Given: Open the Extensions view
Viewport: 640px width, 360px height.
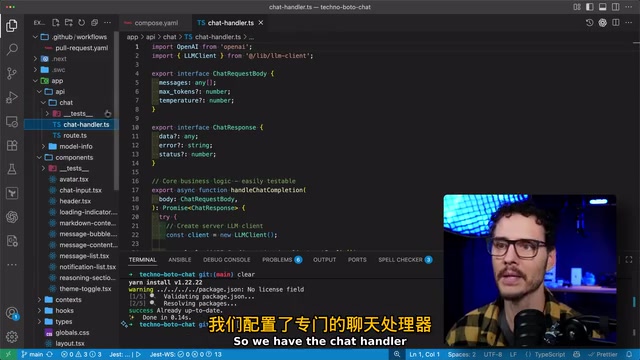Looking at the screenshot, I should click(12, 145).
